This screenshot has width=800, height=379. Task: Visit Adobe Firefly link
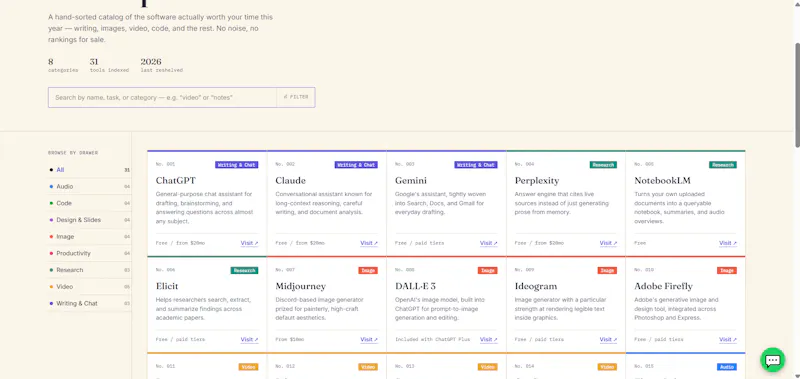tap(728, 340)
